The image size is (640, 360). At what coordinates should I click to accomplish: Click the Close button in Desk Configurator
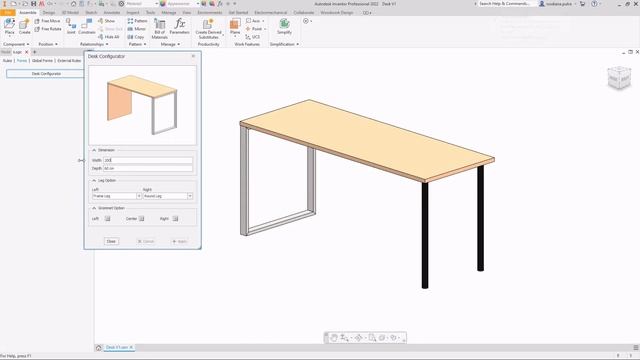click(x=111, y=242)
